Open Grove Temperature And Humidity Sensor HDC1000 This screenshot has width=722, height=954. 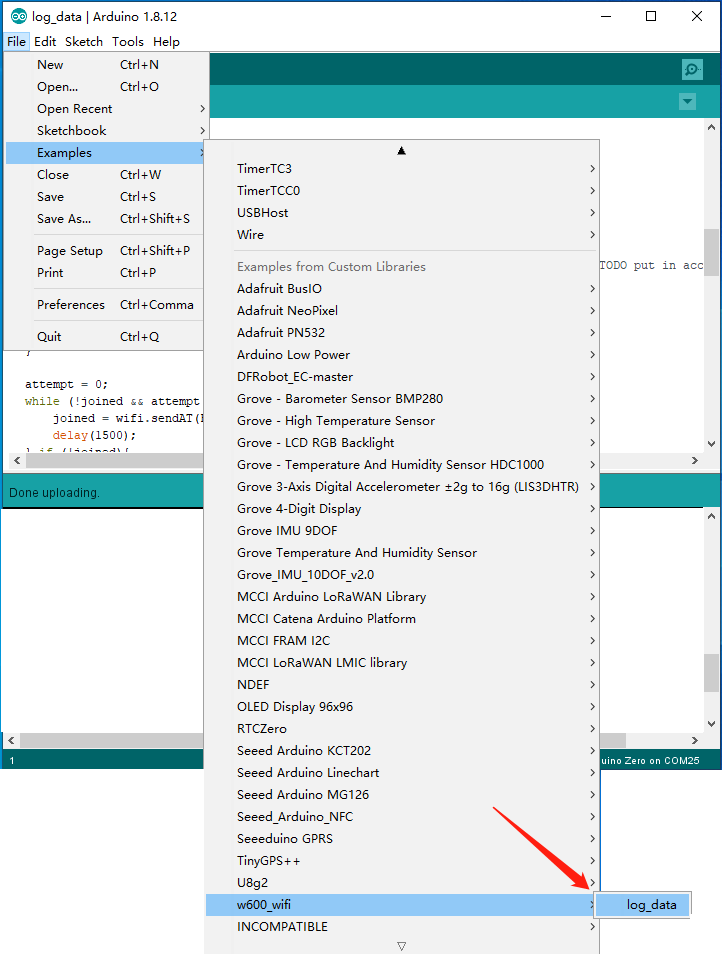click(402, 464)
